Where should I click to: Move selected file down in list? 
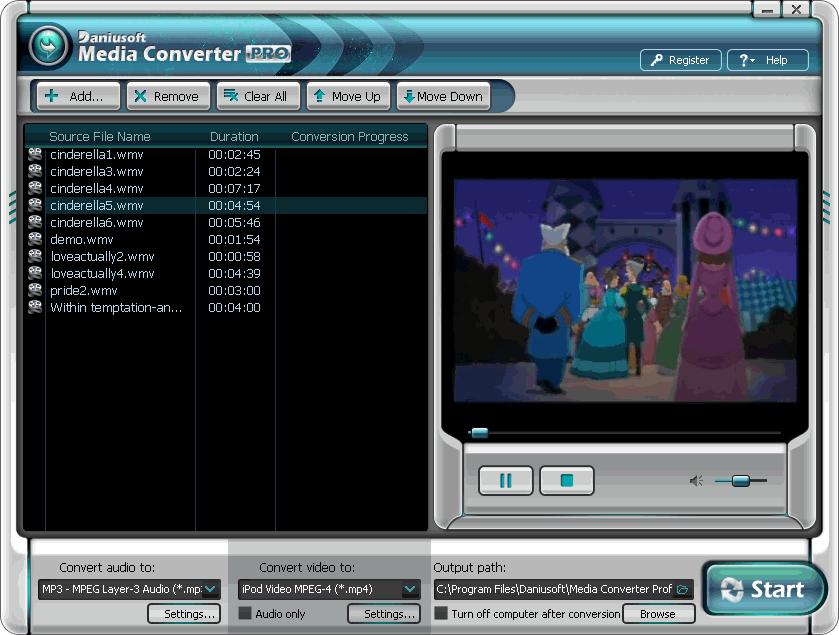click(x=443, y=96)
